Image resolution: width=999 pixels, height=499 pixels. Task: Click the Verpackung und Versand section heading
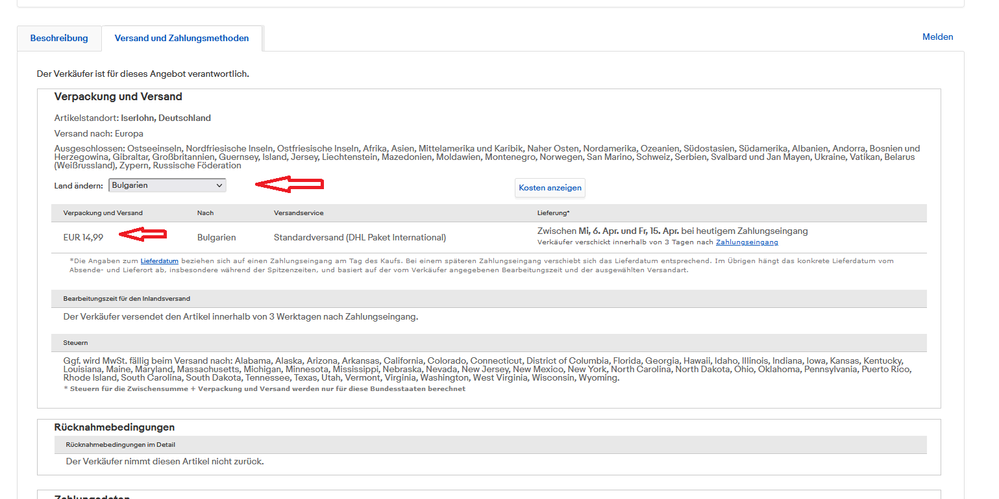point(118,97)
